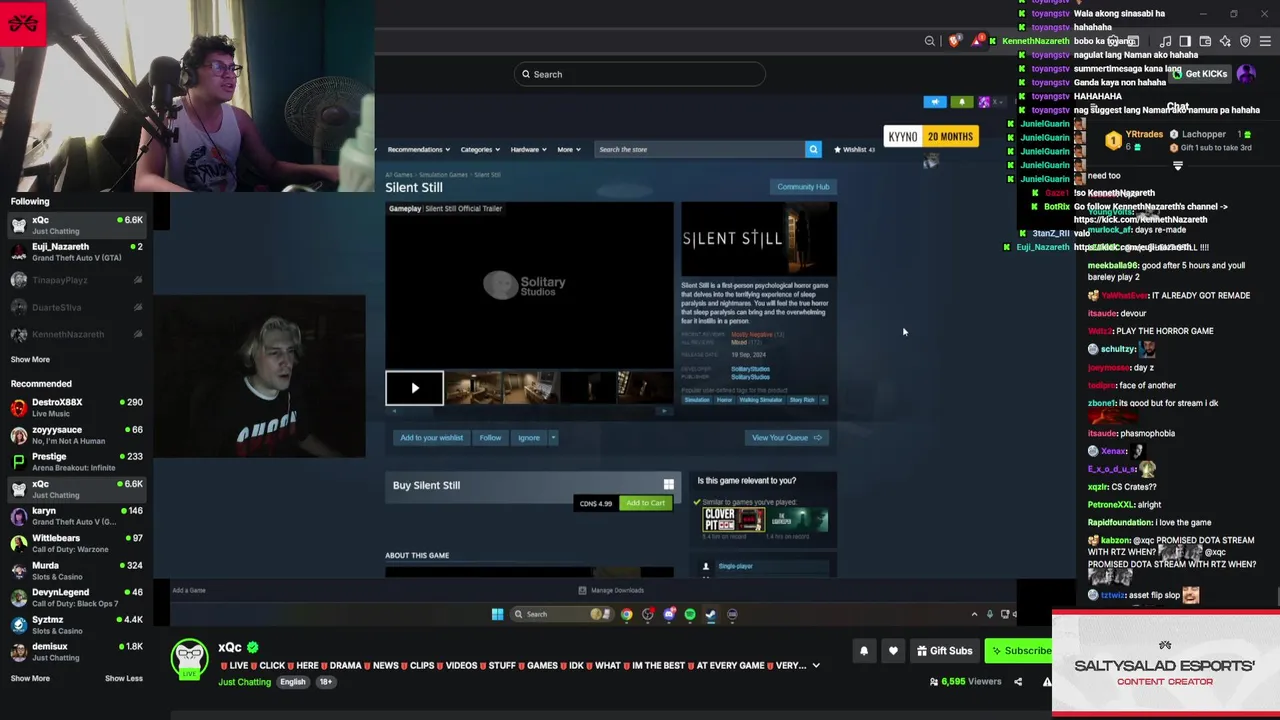The height and width of the screenshot is (720, 1280).
Task: Click Add to your wishlist button
Action: [x=431, y=437]
